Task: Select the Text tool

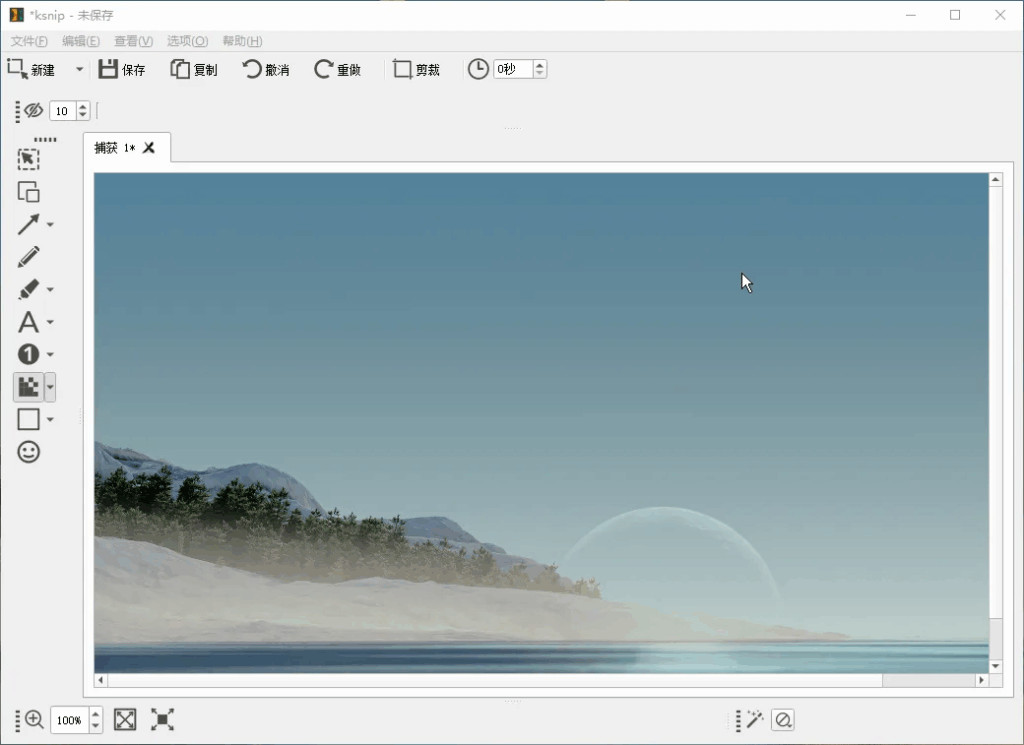Action: point(28,322)
